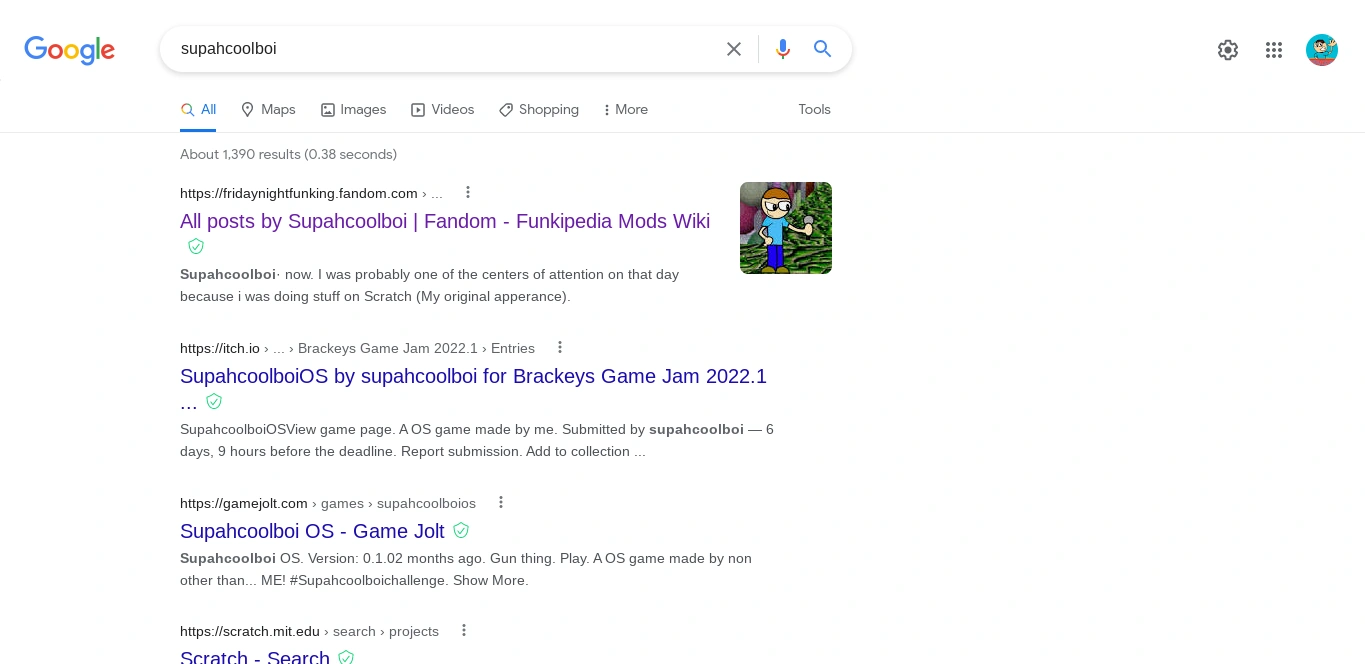Image resolution: width=1365 pixels, height=664 pixels.
Task: Open search Tools options
Action: 814,110
